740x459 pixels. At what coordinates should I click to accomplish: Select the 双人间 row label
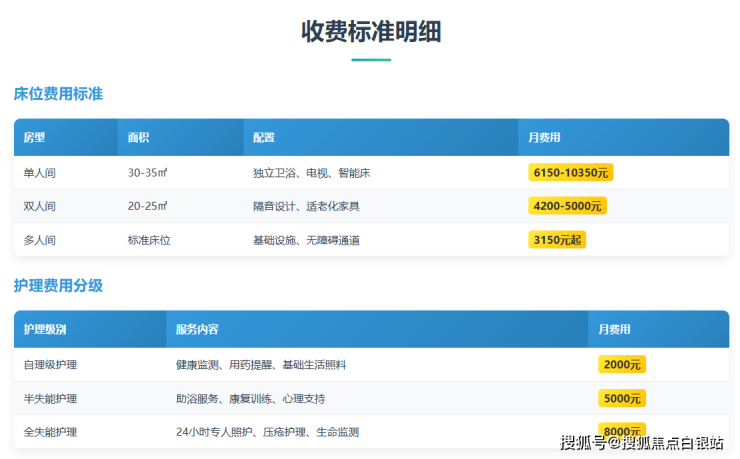40,206
